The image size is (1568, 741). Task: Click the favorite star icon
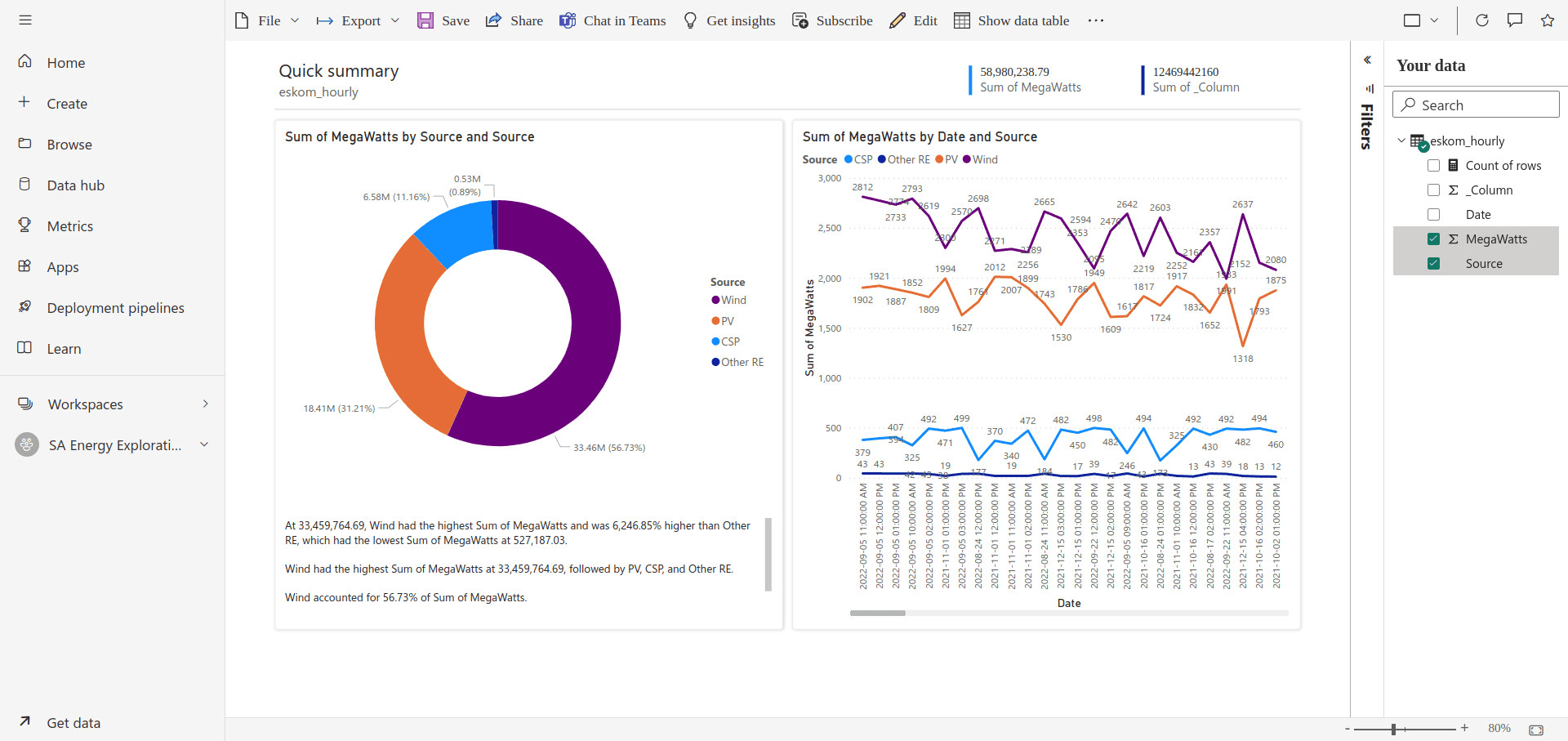tap(1547, 20)
